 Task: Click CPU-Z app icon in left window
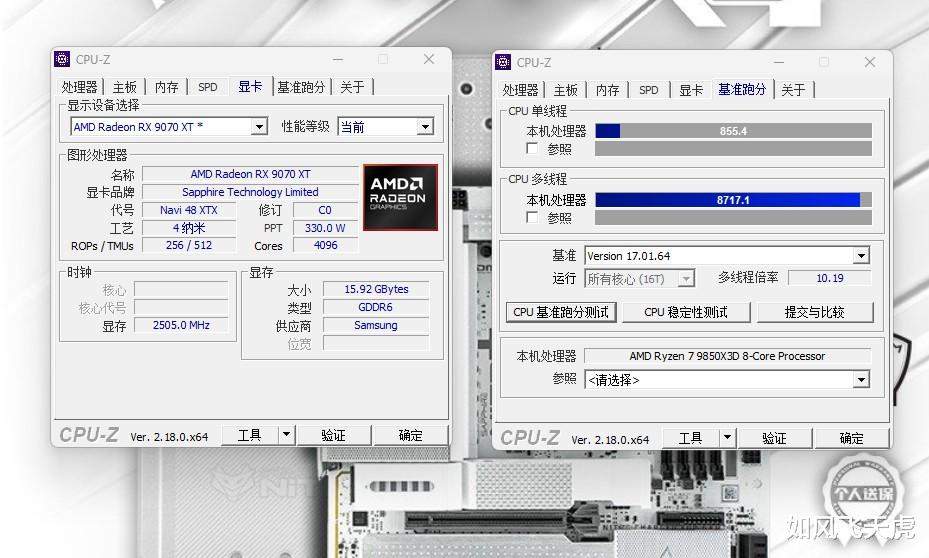click(62, 59)
